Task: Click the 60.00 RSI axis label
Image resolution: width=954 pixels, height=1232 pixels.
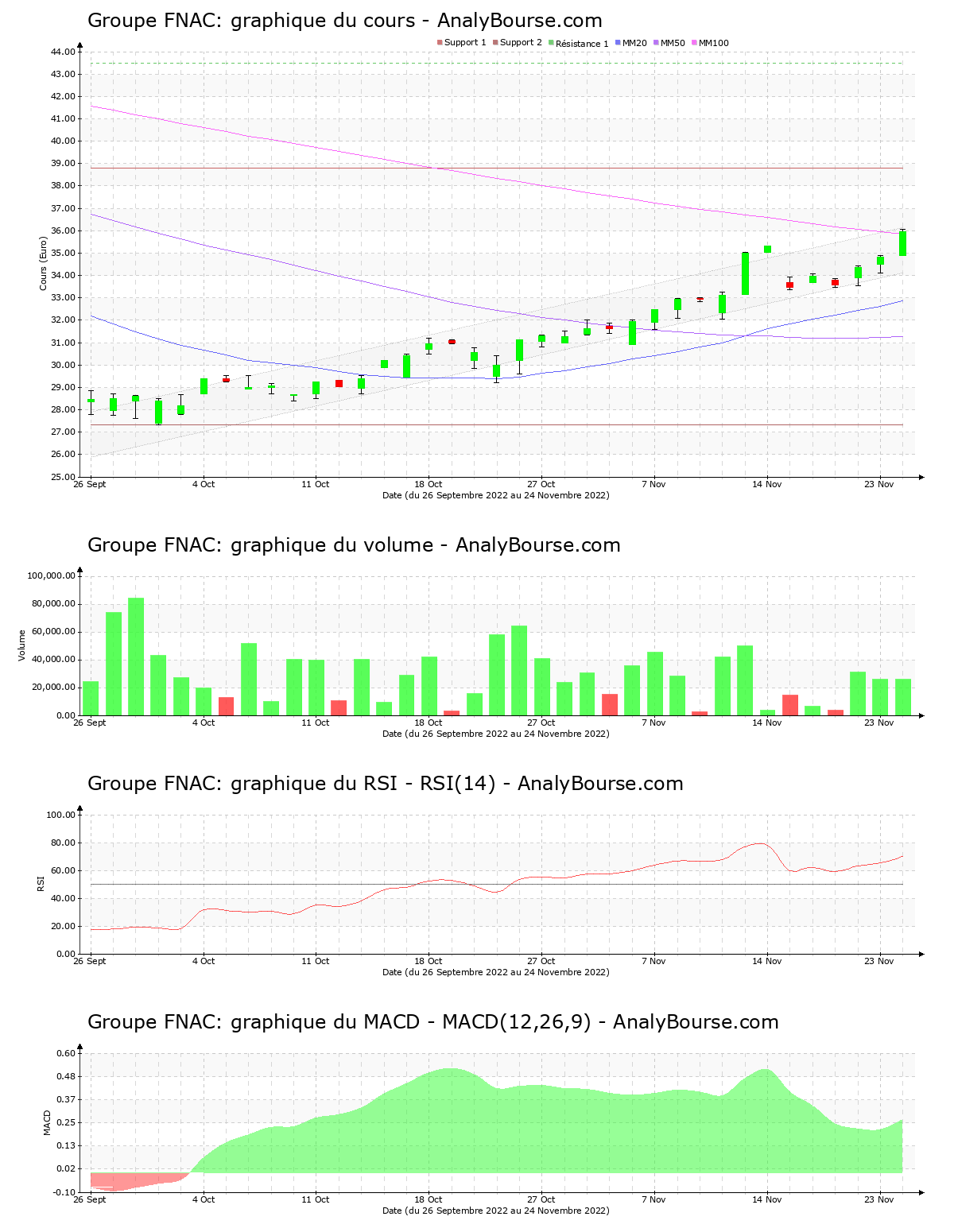Action: click(x=63, y=870)
